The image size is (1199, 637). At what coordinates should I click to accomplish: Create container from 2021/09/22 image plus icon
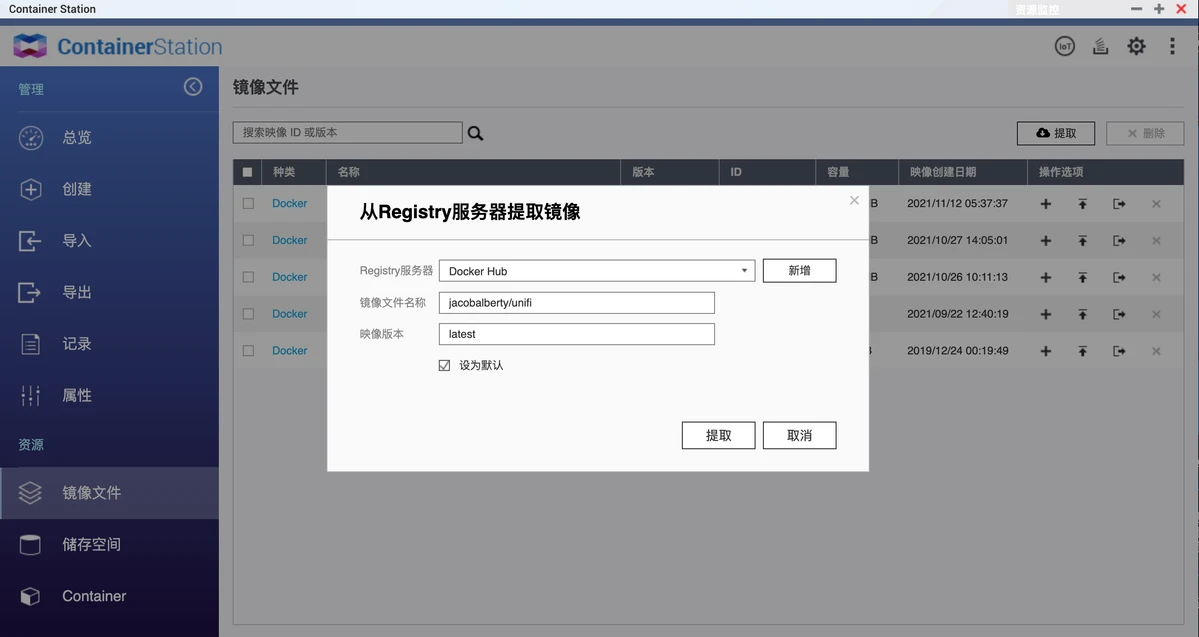click(1045, 314)
